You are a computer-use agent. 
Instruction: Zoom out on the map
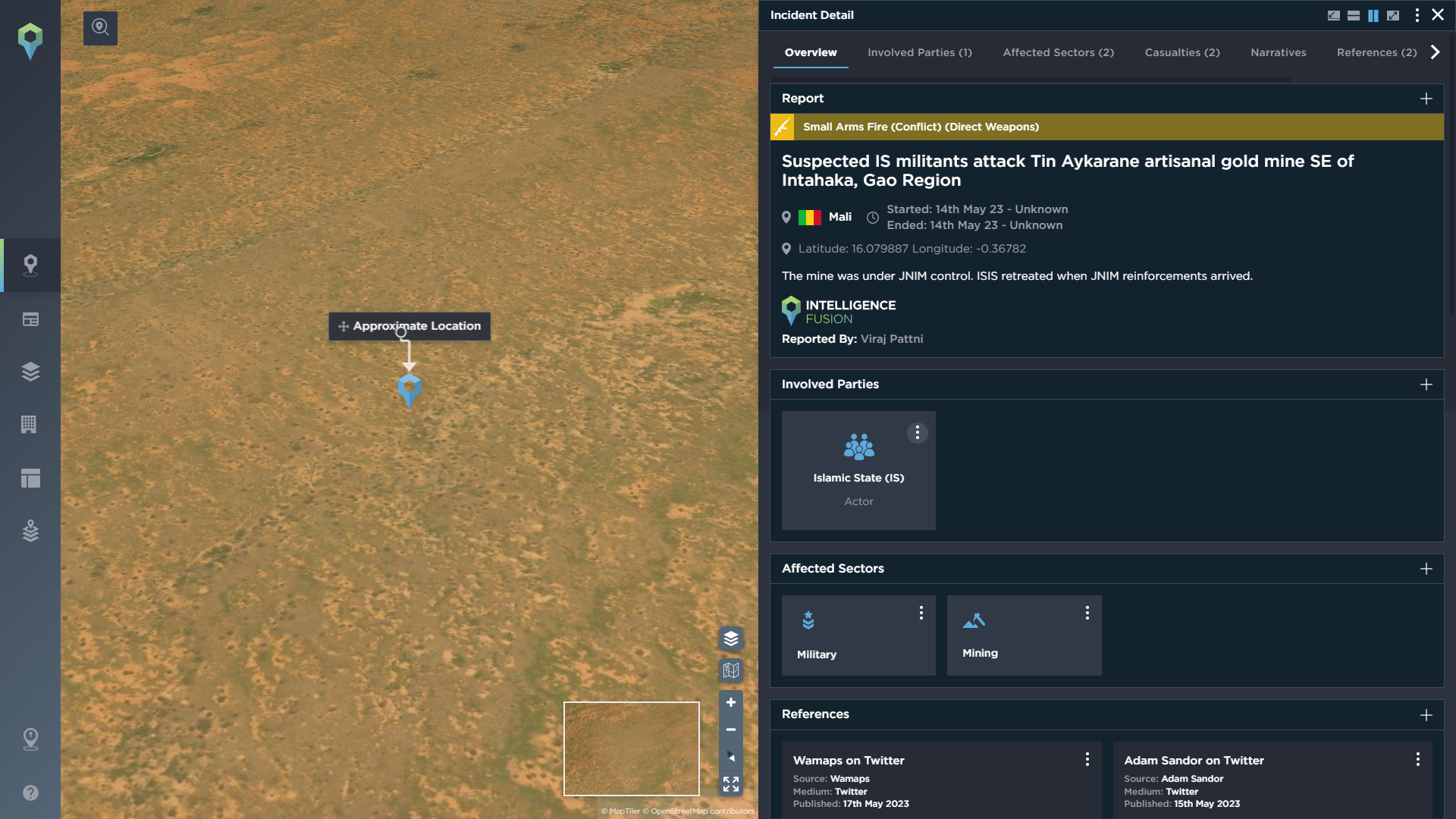[x=731, y=730]
